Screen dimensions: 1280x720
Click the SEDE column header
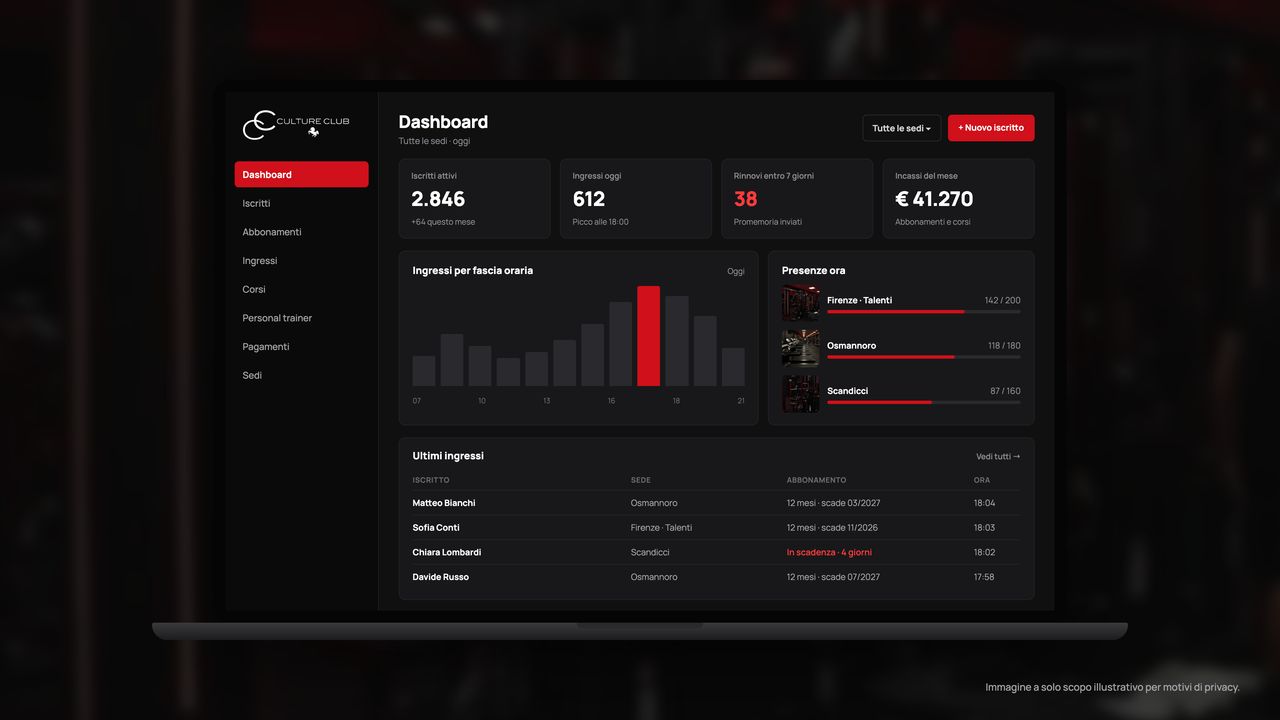click(641, 480)
